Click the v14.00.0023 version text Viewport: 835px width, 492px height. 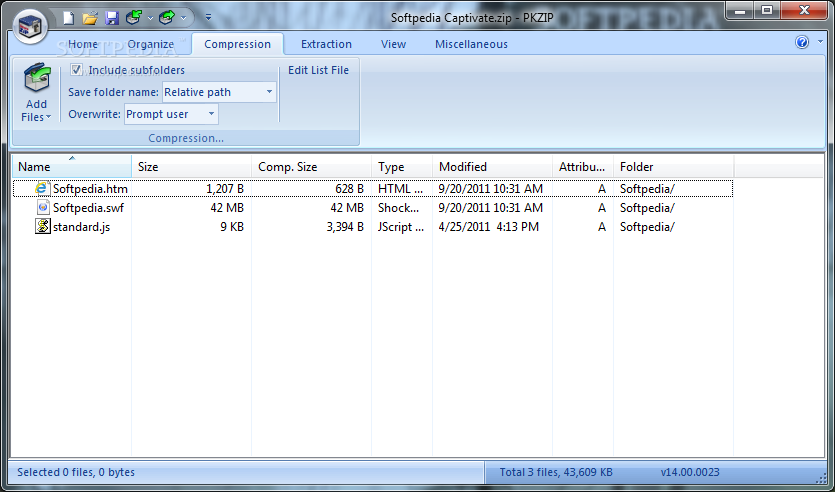tap(690, 472)
